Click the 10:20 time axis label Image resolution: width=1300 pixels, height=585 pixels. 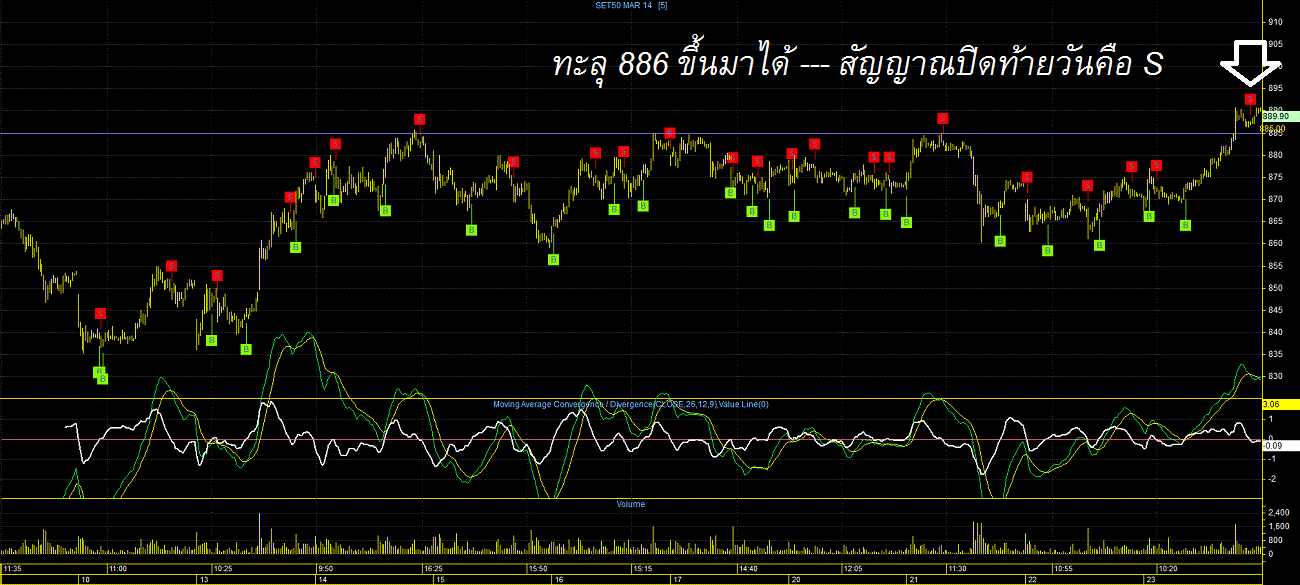tap(1168, 567)
